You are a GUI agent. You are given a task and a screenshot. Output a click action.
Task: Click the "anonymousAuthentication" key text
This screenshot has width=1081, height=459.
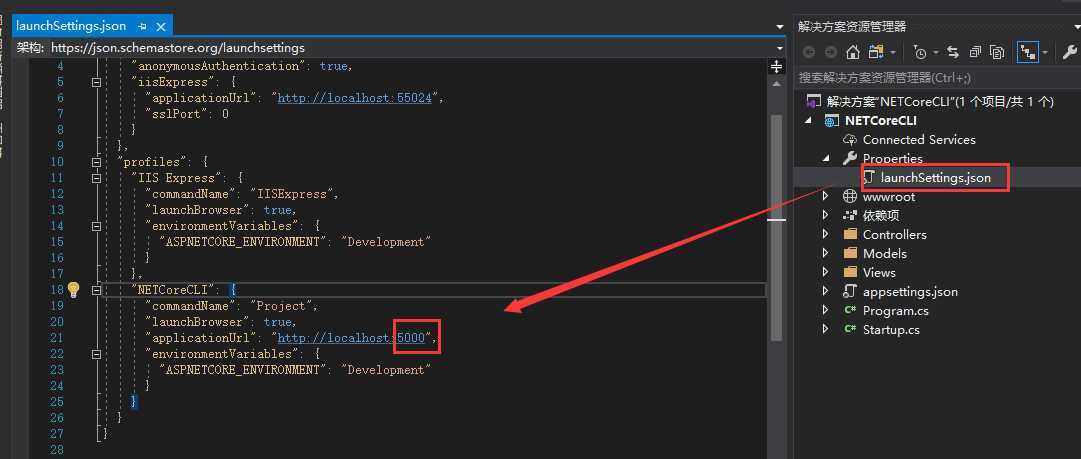pyautogui.click(x=219, y=66)
